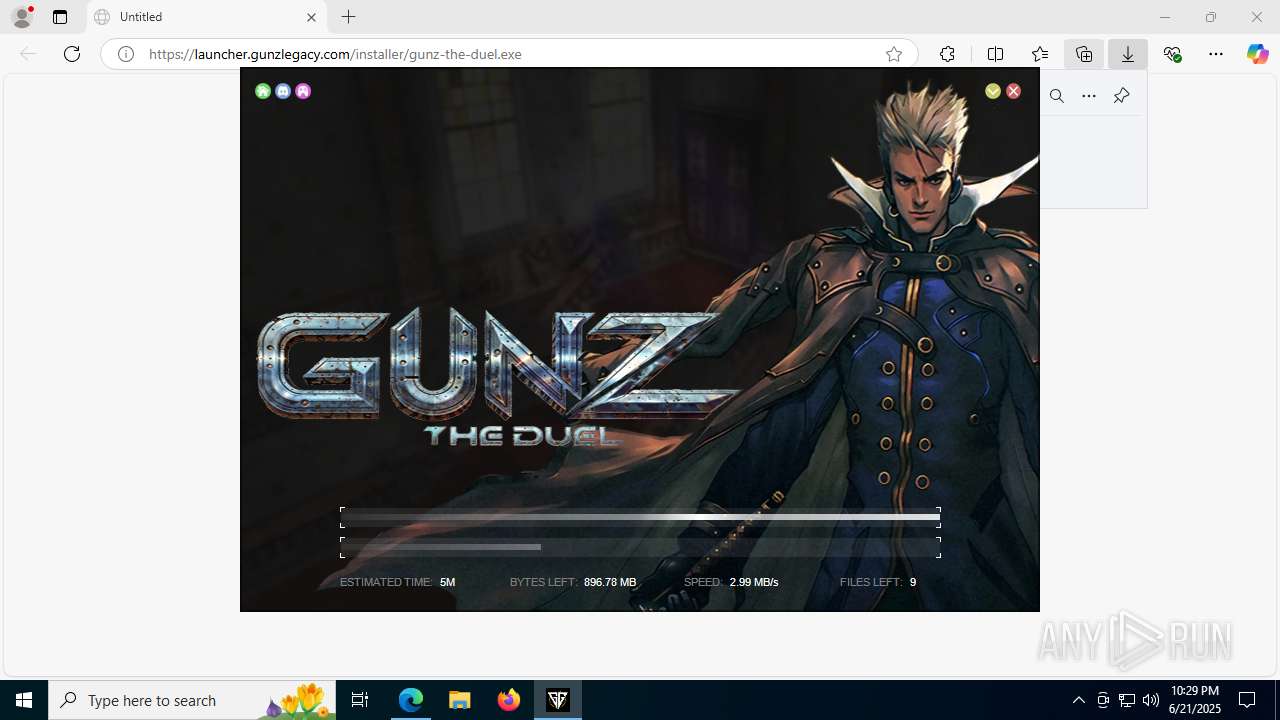Image resolution: width=1280 pixels, height=720 pixels.
Task: Open Extensions puzzle icon
Action: coord(947,54)
